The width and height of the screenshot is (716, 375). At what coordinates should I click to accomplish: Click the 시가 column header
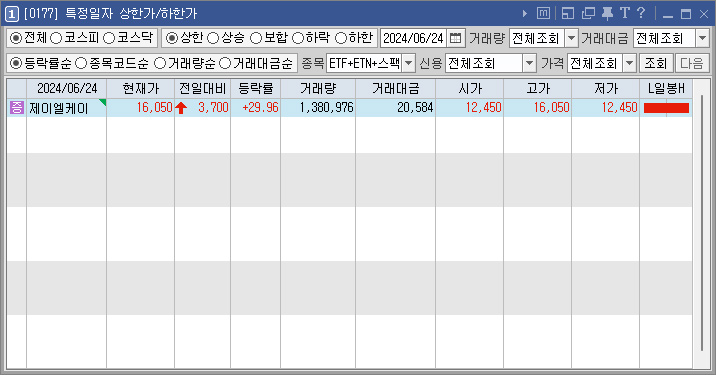tap(469, 89)
